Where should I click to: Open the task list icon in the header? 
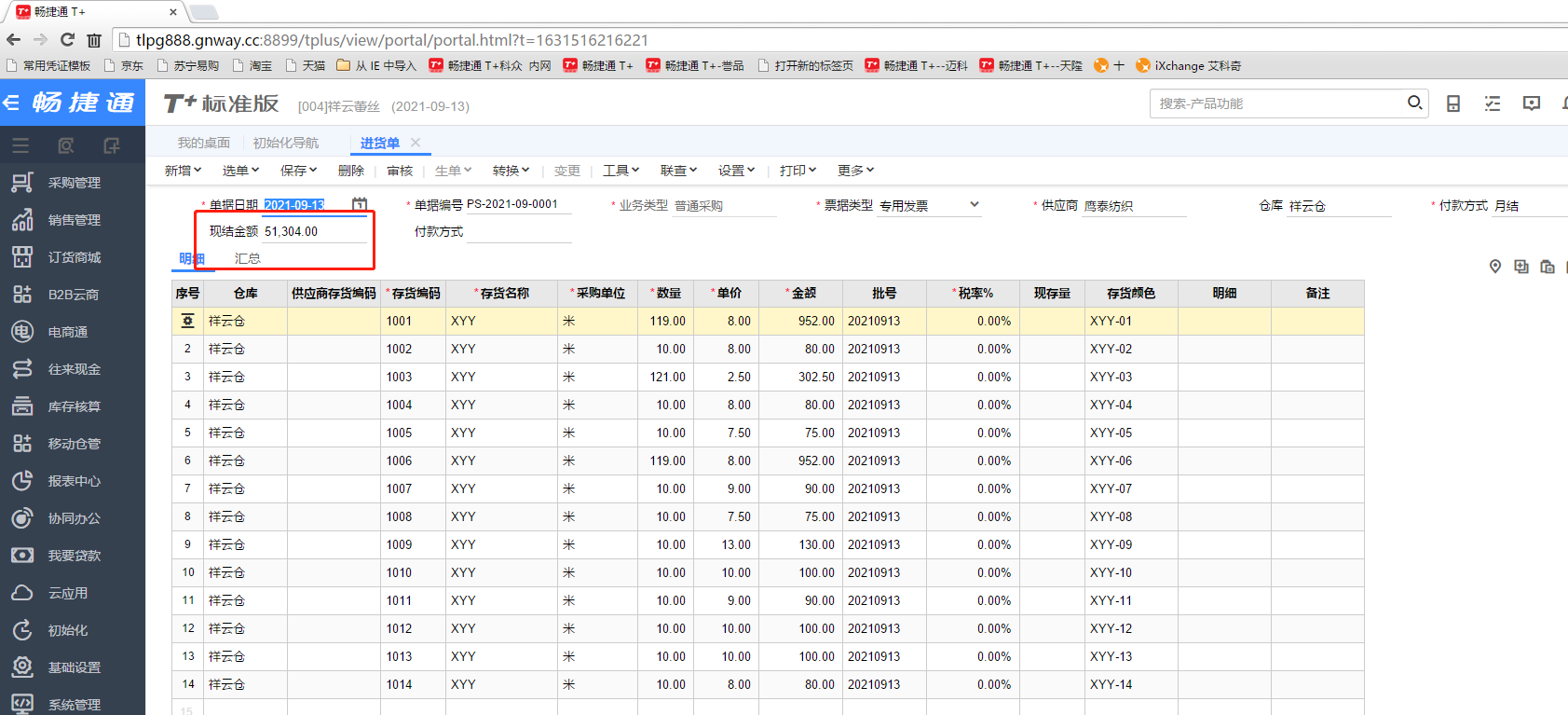[x=1493, y=103]
